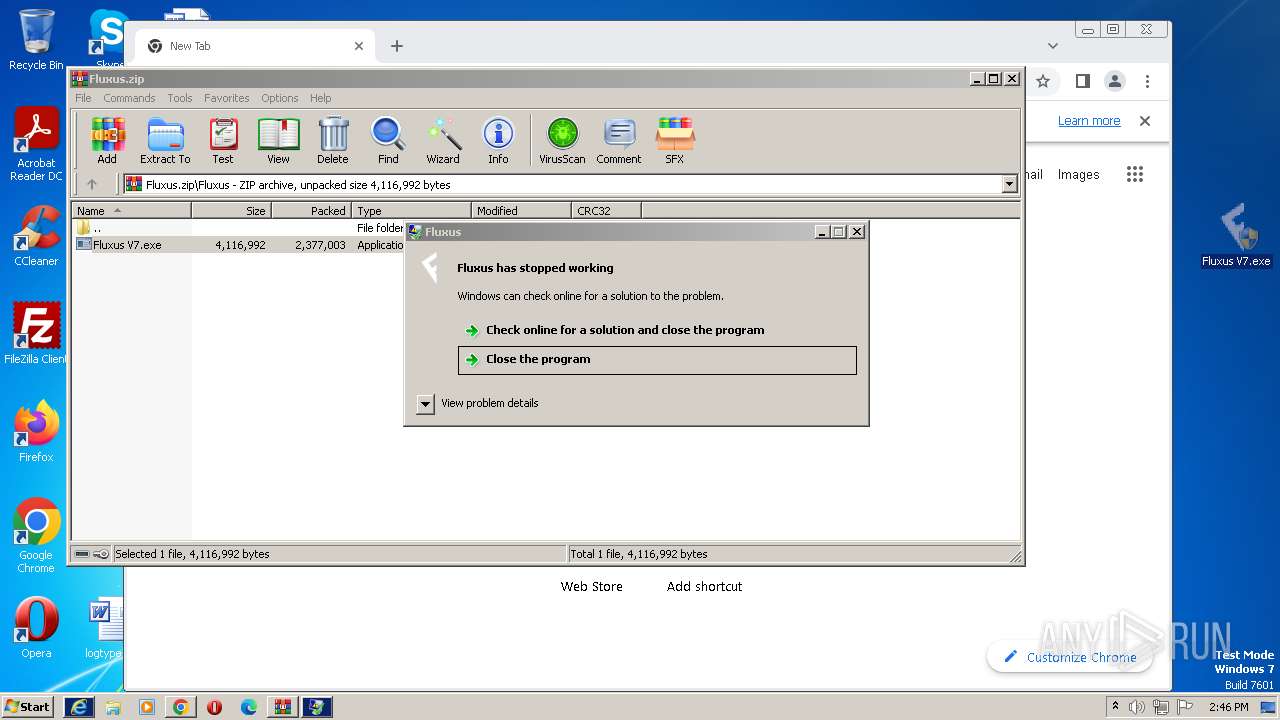Sort the list by the Name column
This screenshot has width=1280, height=720.
coord(131,210)
